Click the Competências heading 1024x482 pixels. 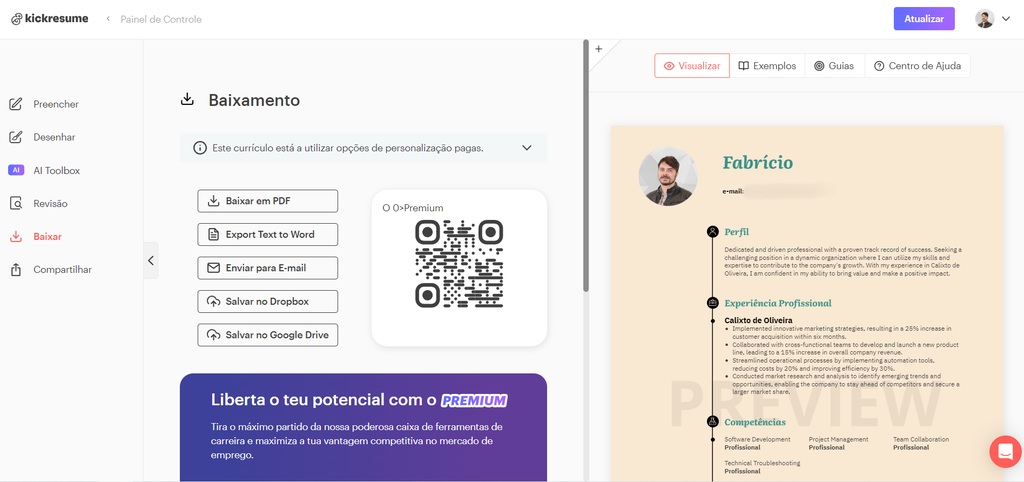pos(755,422)
